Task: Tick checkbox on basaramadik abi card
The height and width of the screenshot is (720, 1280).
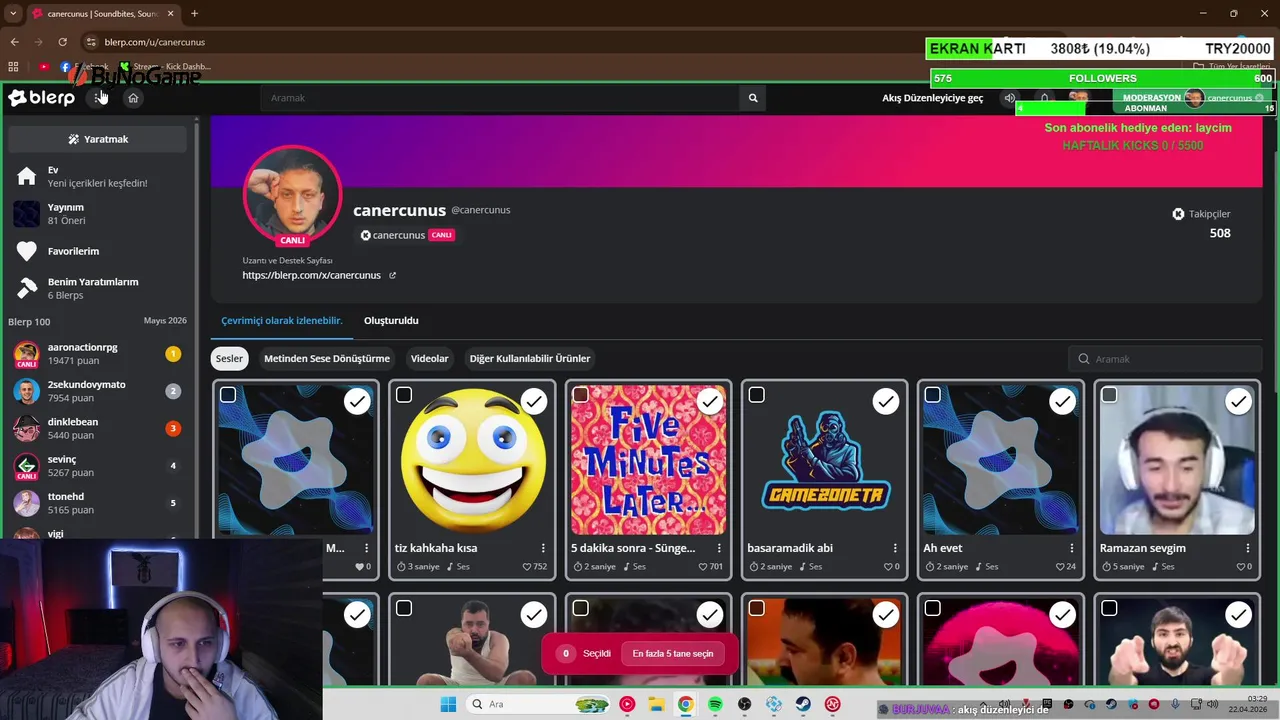Action: coord(756,395)
